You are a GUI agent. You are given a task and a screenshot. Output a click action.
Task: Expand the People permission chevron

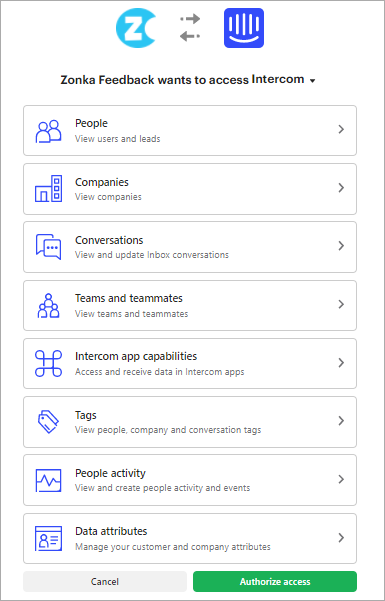pyautogui.click(x=341, y=130)
